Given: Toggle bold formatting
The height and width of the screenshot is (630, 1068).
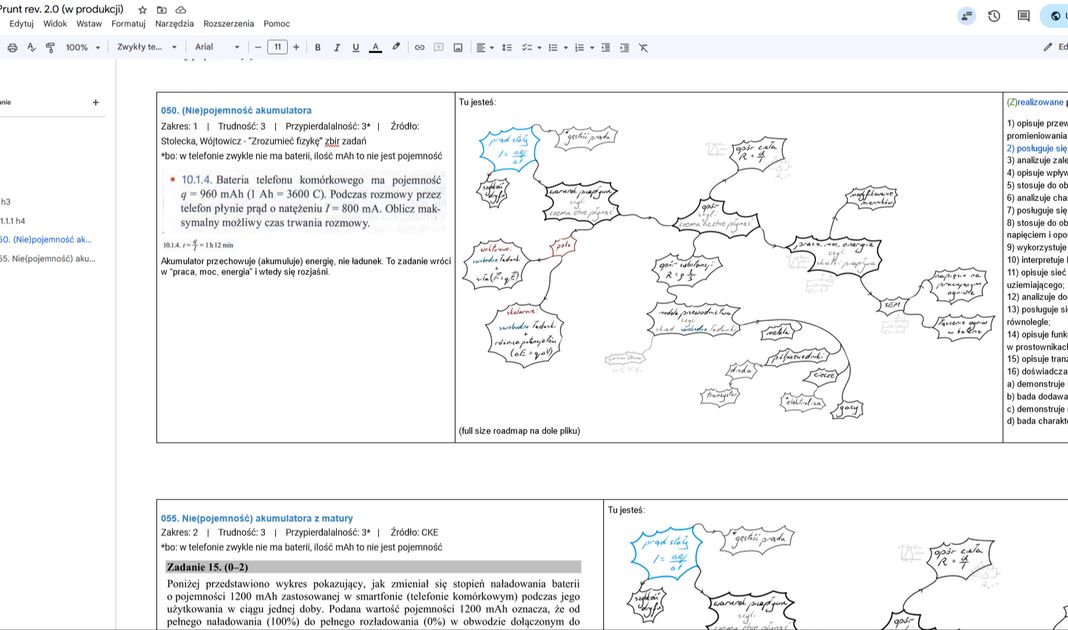Looking at the screenshot, I should point(318,47).
